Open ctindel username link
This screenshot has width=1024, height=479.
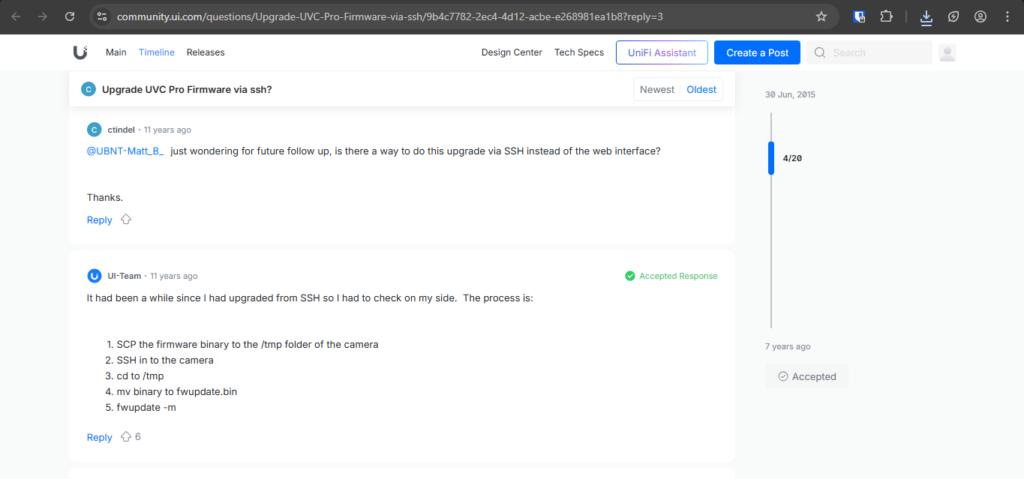(121, 129)
